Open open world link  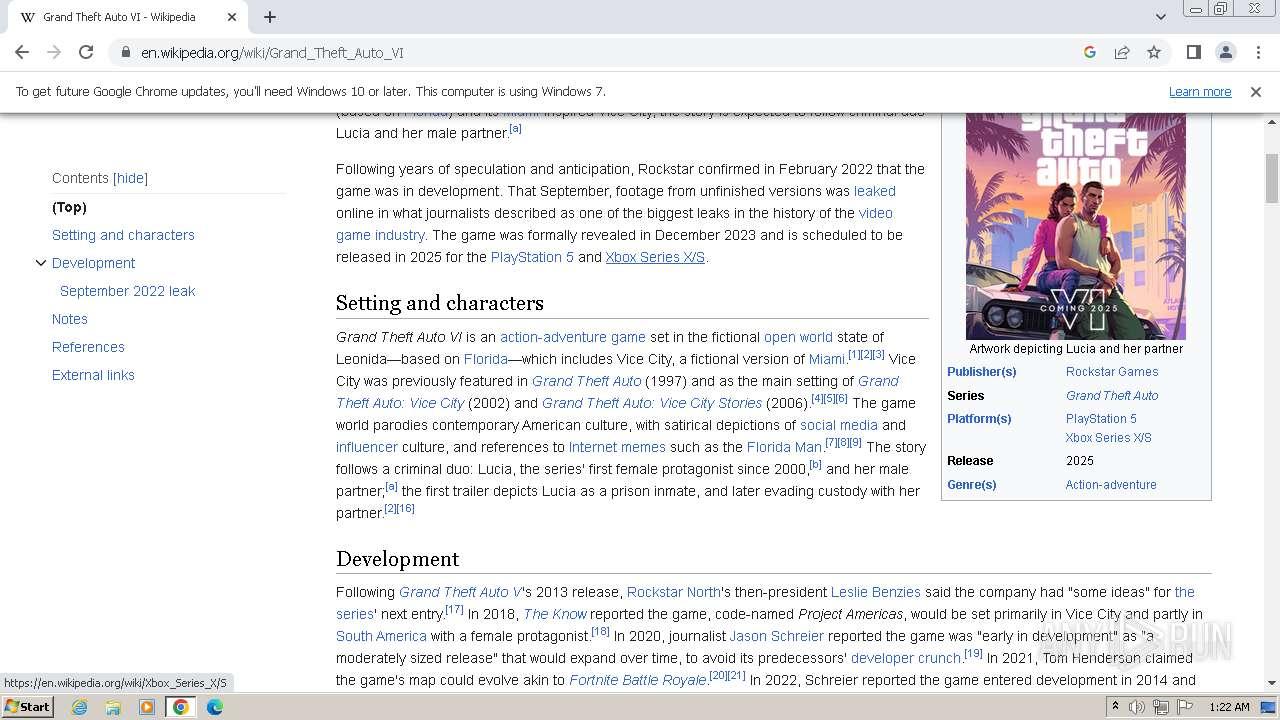pyautogui.click(x=798, y=337)
